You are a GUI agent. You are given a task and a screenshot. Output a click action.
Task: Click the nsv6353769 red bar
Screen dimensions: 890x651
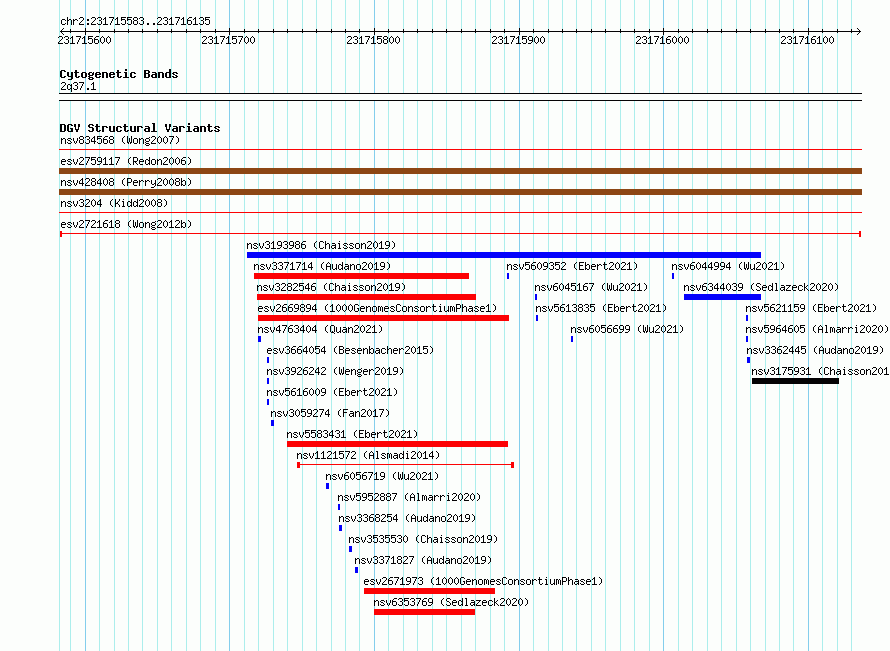click(425, 612)
